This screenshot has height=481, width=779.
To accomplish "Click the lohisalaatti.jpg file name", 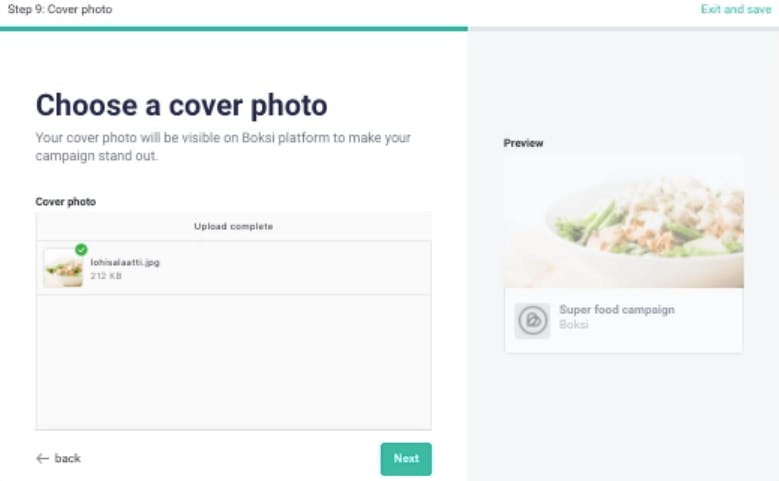I will 125,262.
